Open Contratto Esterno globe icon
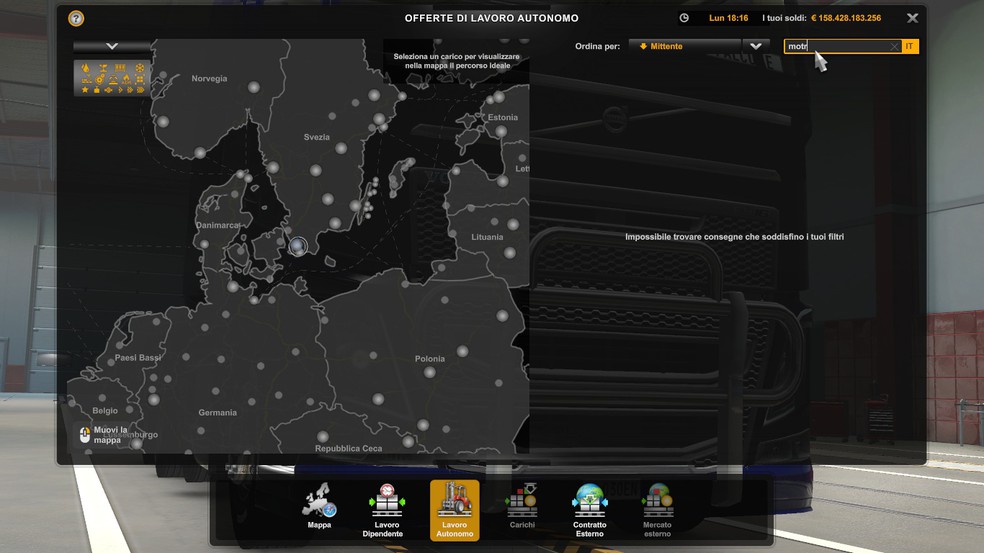The image size is (984, 553). [589, 502]
